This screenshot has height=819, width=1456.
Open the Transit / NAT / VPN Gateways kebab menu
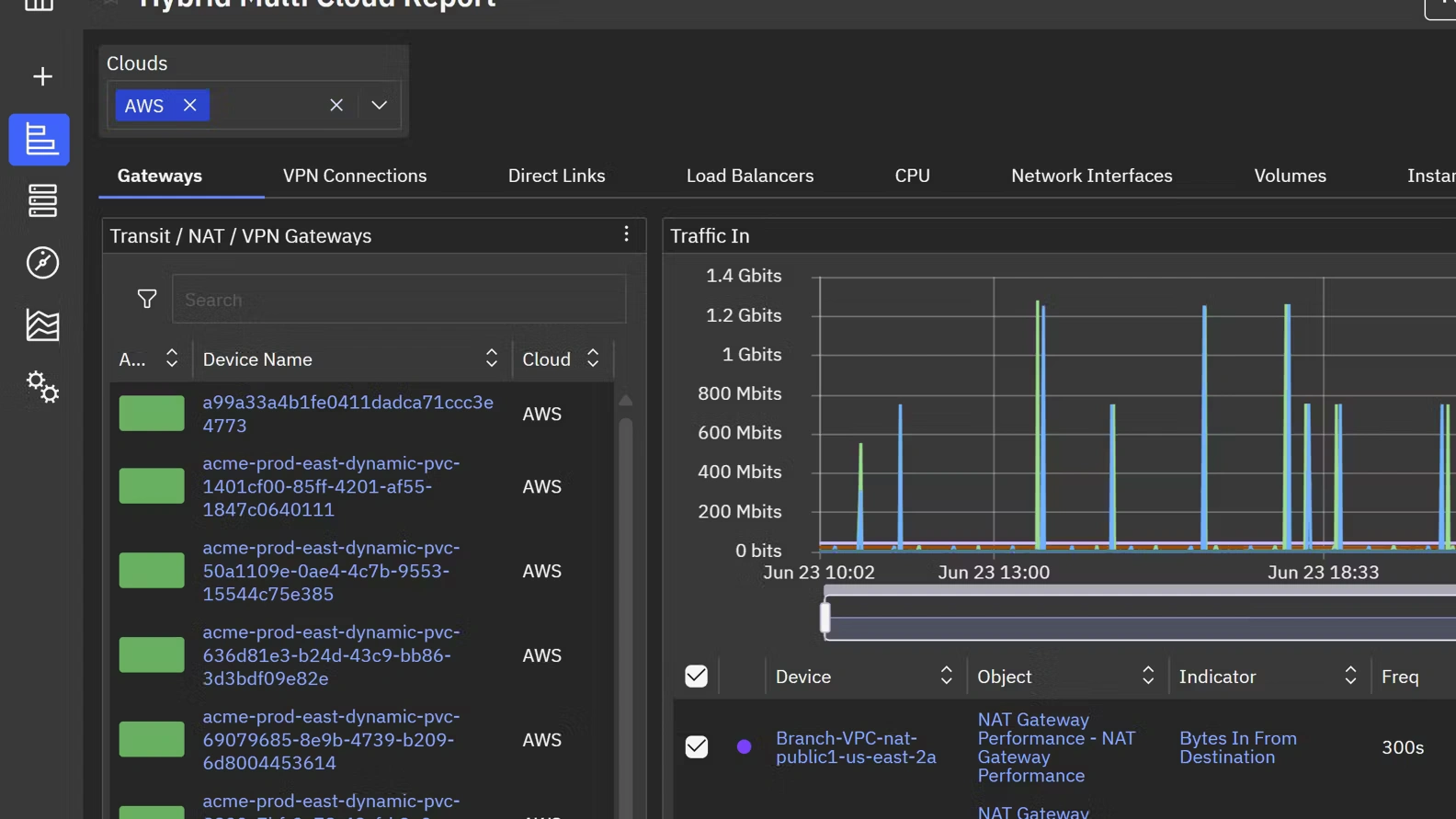(626, 234)
